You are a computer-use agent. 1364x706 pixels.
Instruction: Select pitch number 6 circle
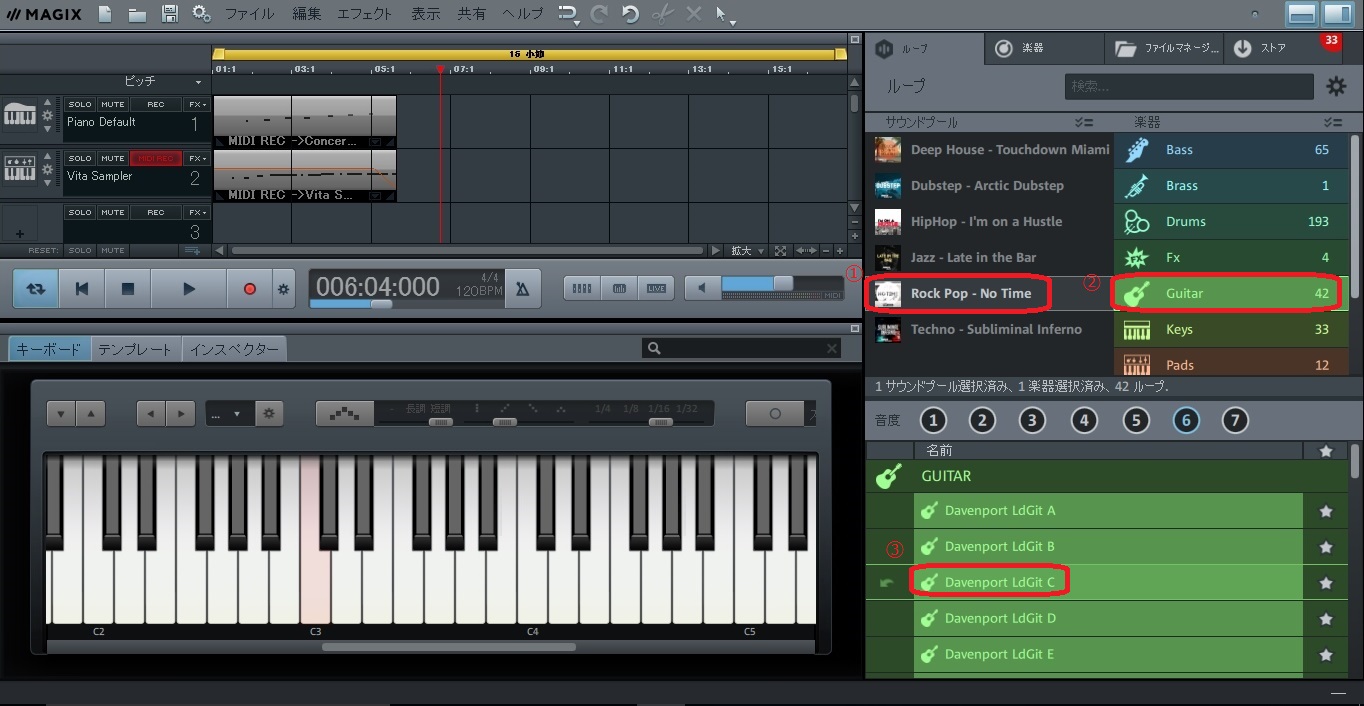[x=1186, y=421]
